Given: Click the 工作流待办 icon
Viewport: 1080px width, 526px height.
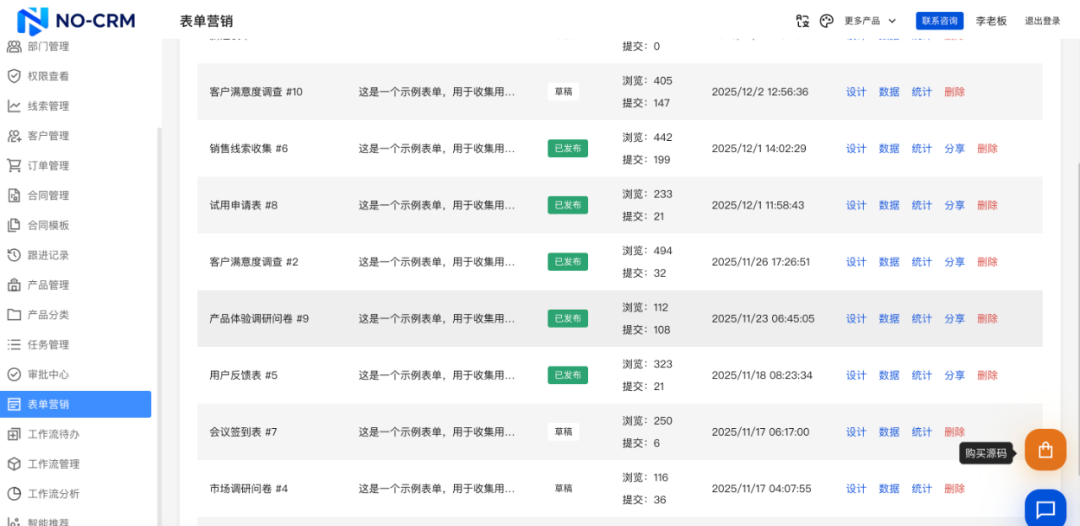Looking at the screenshot, I should pos(14,434).
